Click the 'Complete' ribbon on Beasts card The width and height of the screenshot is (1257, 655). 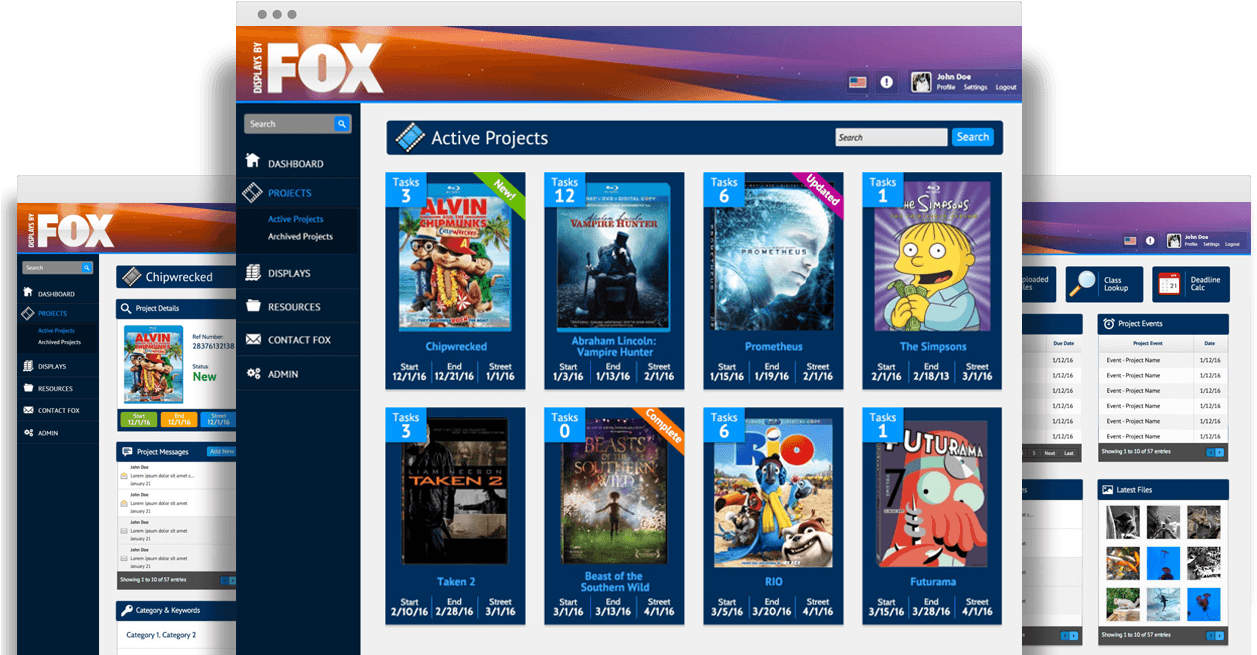click(663, 426)
